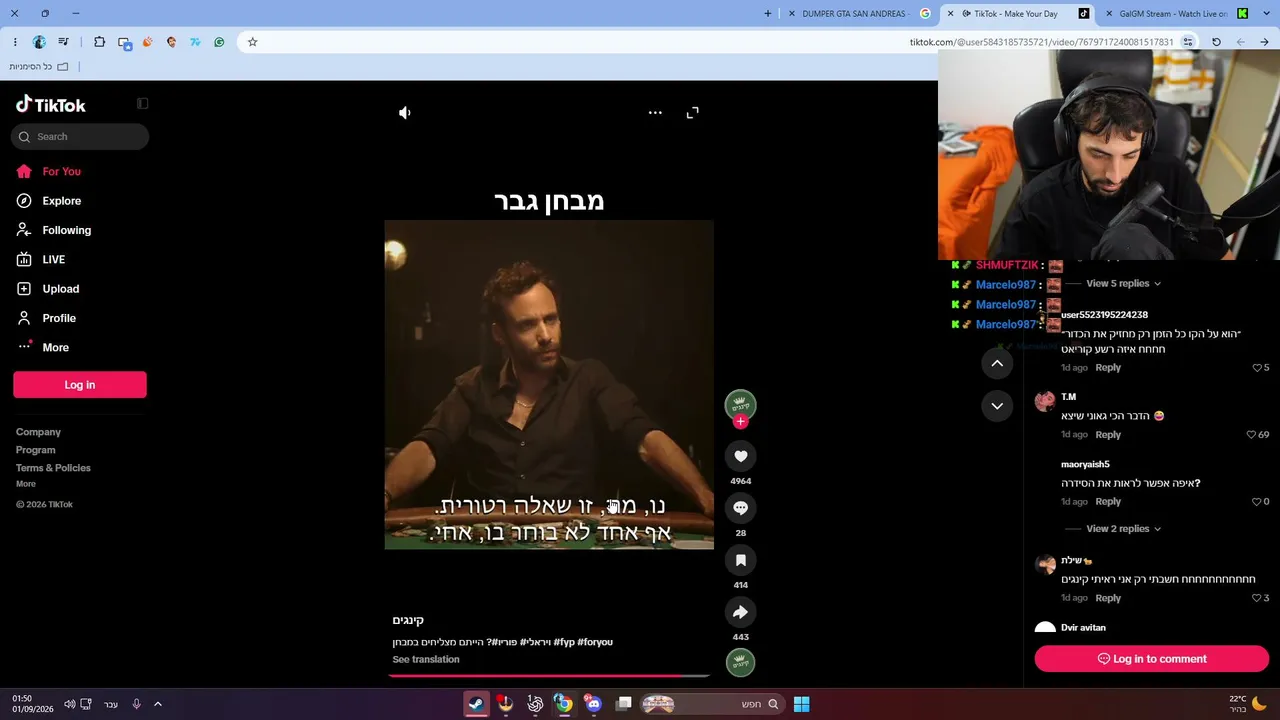The width and height of the screenshot is (1280, 720).
Task: Open the spinning sound disc avatar
Action: [741, 662]
